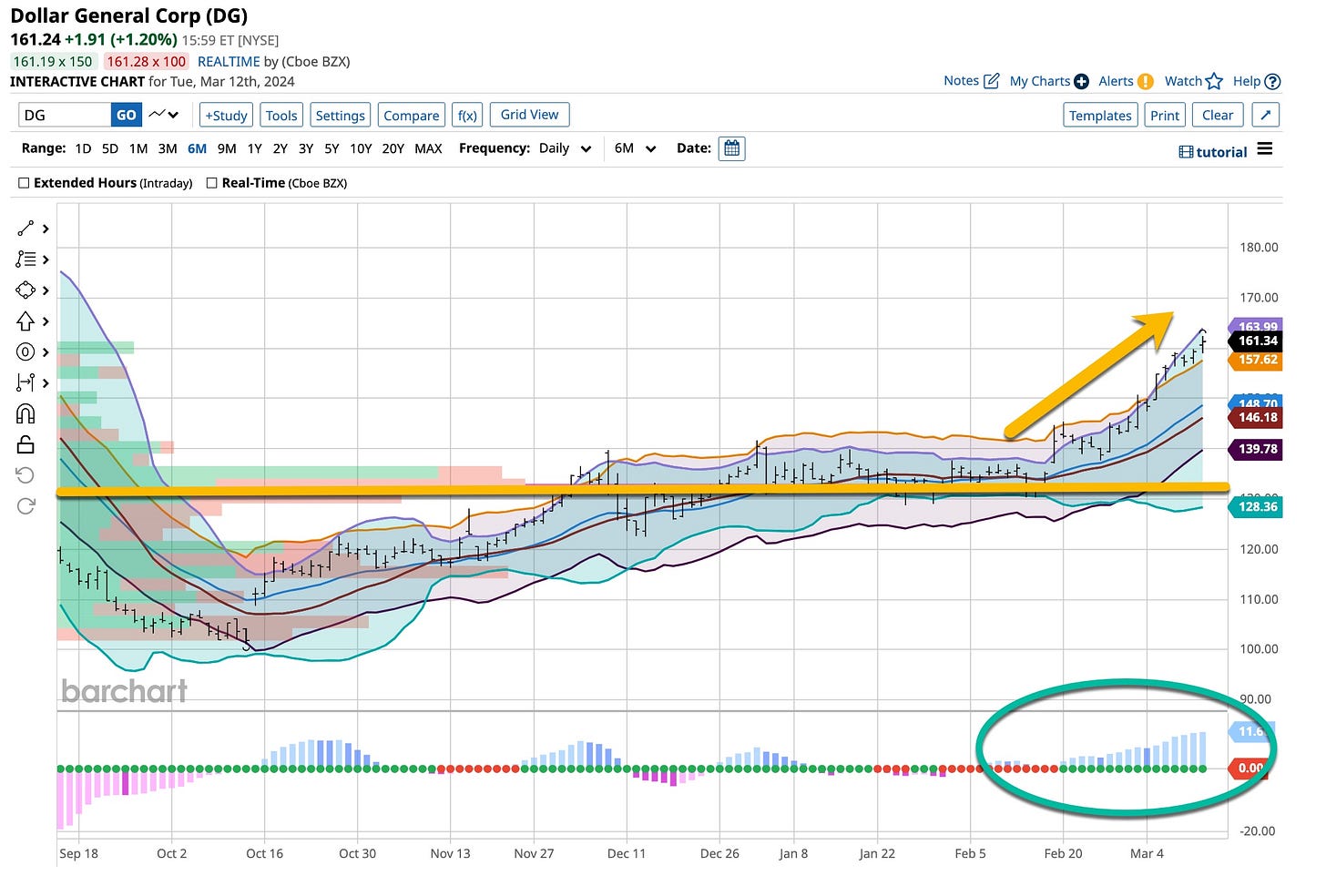The height and width of the screenshot is (896, 1326).
Task: Enable the Real-Time Cboe BZX checkbox
Action: pos(211,183)
